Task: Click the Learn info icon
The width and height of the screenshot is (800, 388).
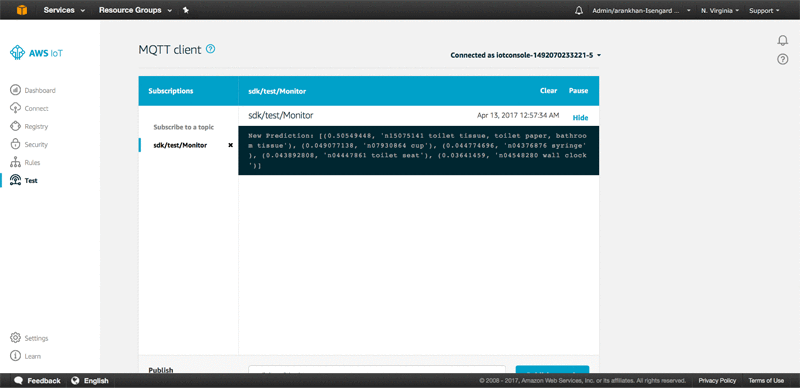Action: [x=16, y=356]
